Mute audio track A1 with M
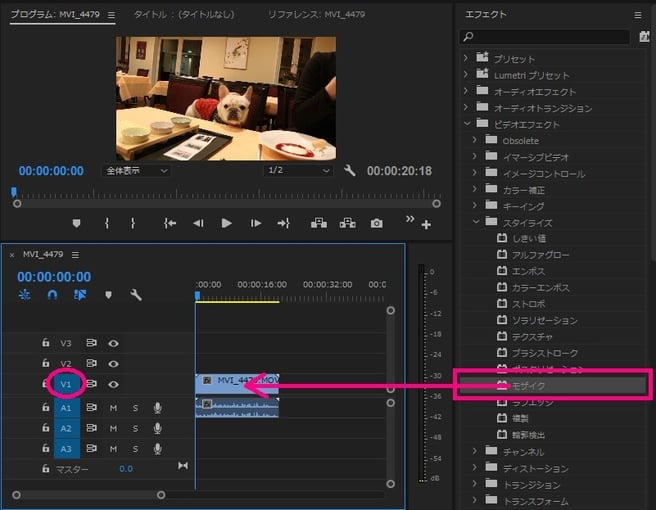 (113, 407)
